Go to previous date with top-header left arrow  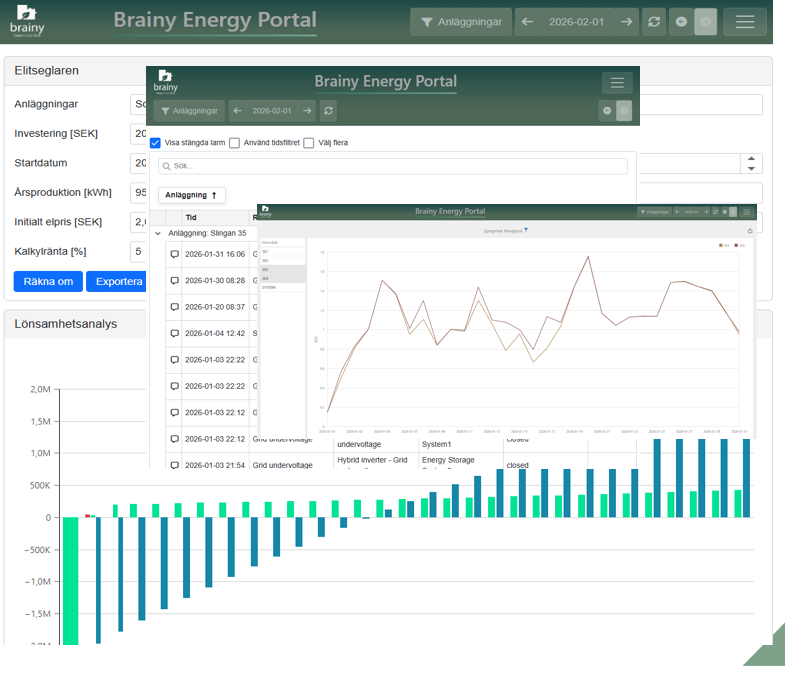click(527, 22)
